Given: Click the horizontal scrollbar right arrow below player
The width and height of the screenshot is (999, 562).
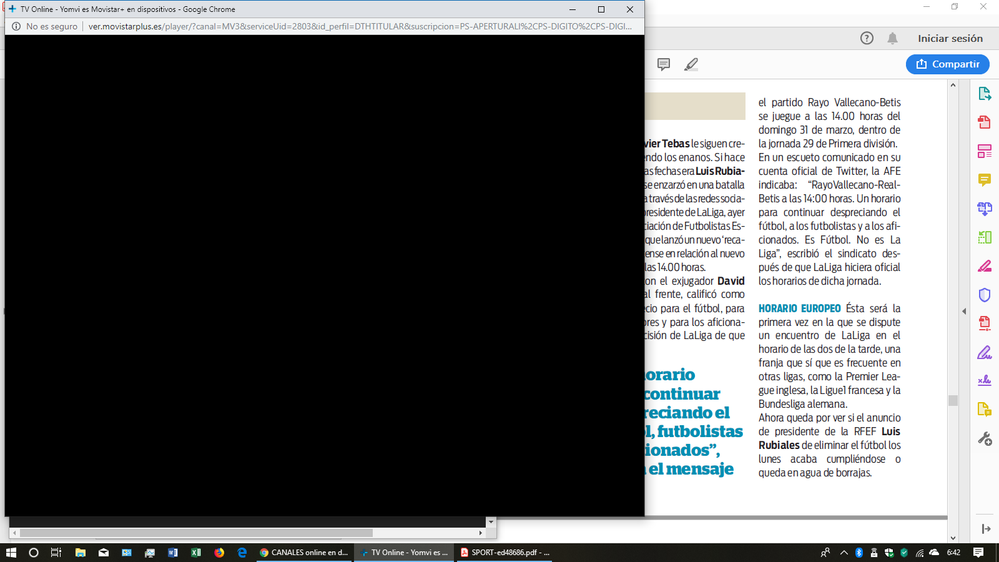Looking at the screenshot, I should pyautogui.click(x=481, y=533).
